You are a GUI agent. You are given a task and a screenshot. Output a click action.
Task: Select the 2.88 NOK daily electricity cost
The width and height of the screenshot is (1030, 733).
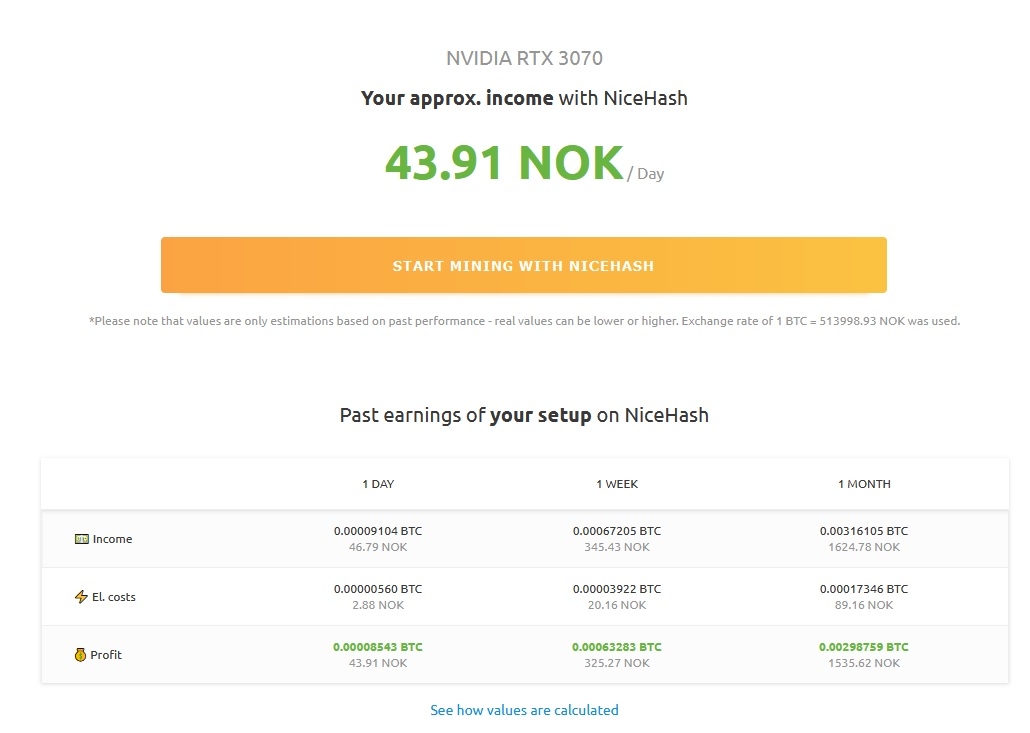[x=378, y=605]
